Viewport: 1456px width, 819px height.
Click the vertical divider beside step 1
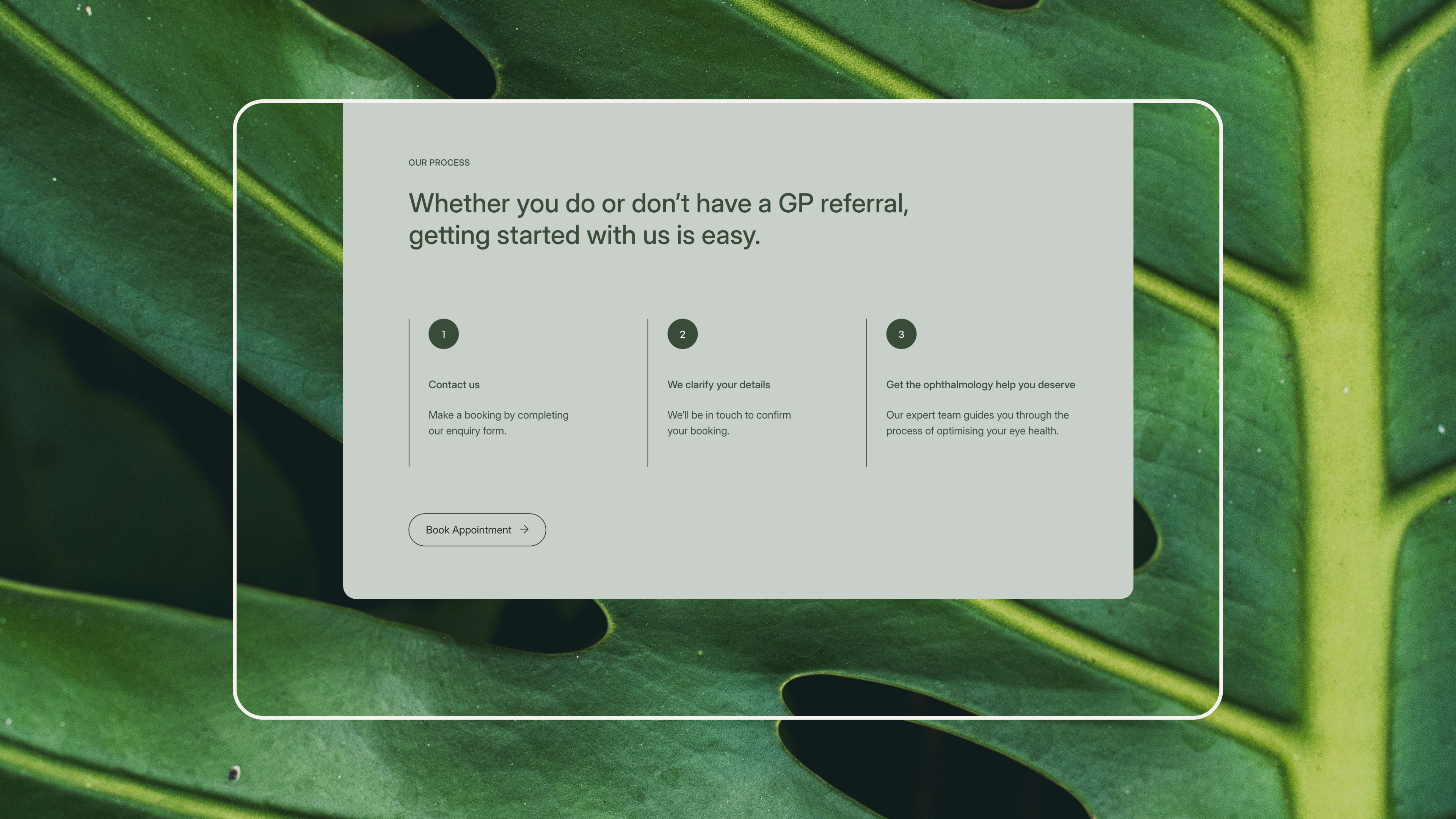tap(409, 393)
